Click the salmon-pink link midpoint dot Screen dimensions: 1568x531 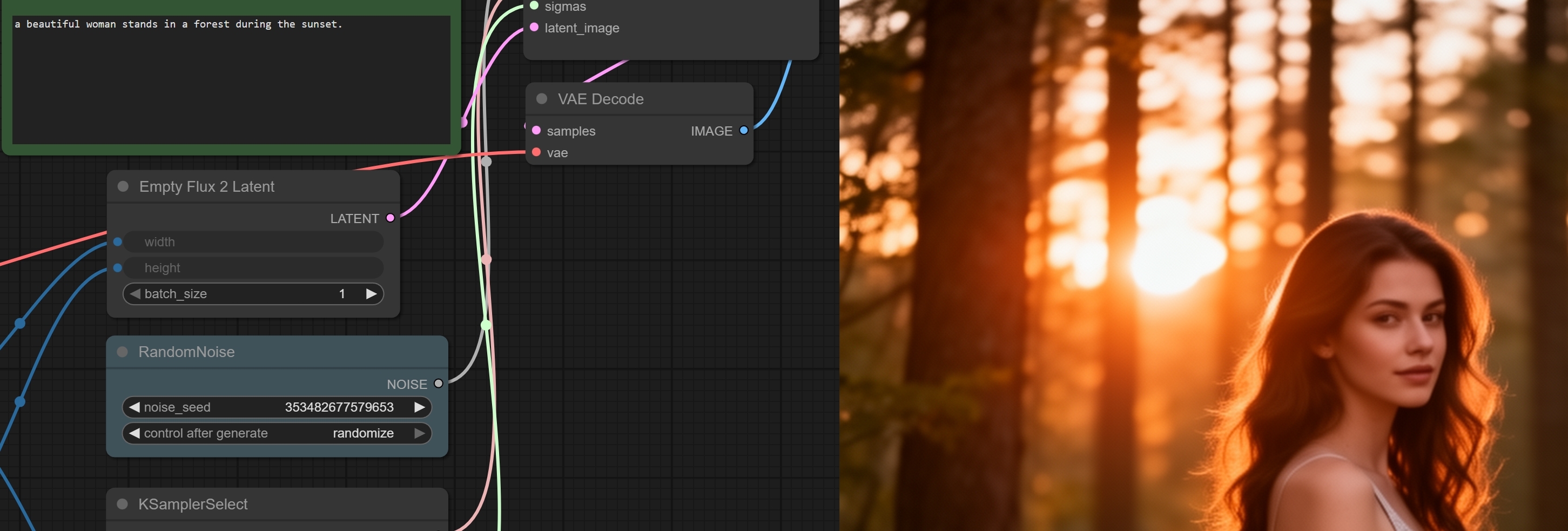[x=486, y=260]
